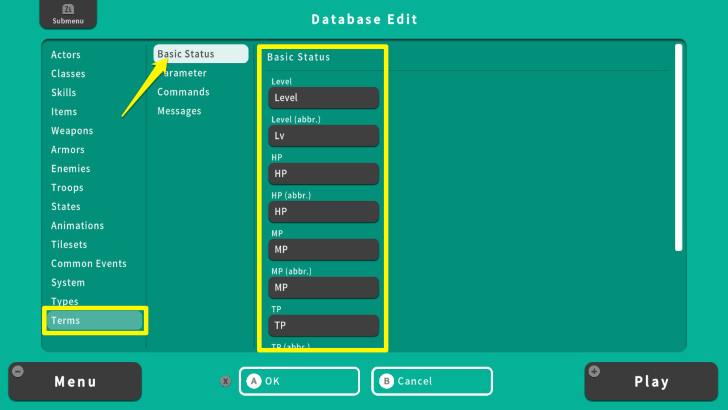Click the Play button
This screenshot has height=410, width=728.
click(x=651, y=382)
